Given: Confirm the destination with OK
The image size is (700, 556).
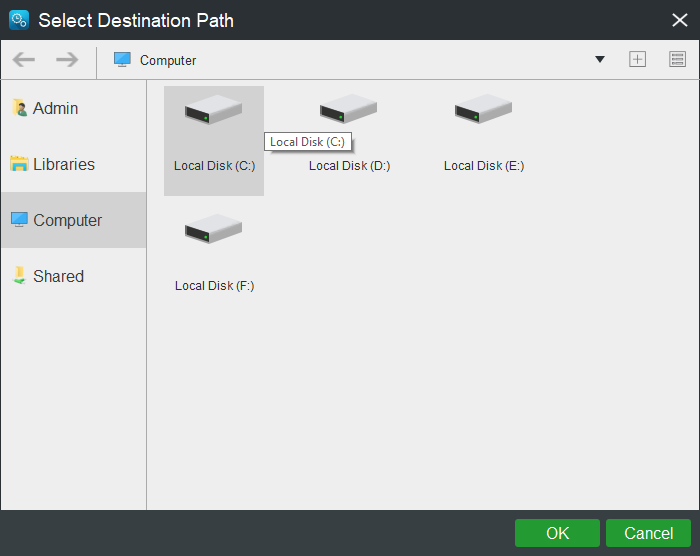Looking at the screenshot, I should click(x=557, y=533).
